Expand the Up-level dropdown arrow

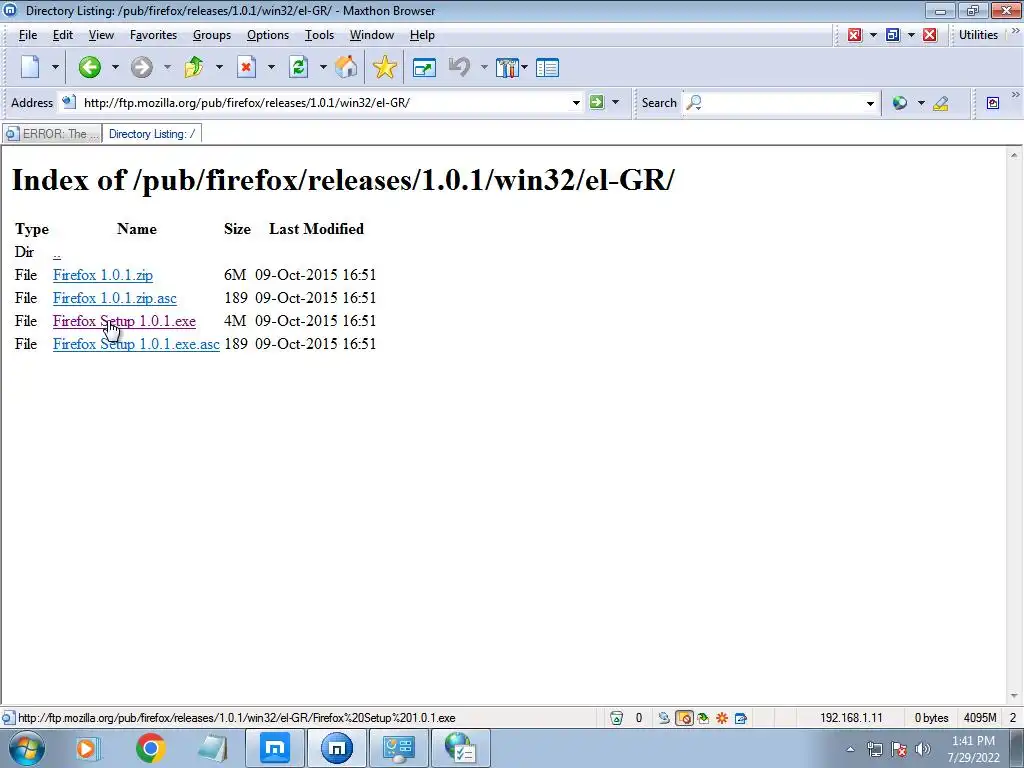219,67
